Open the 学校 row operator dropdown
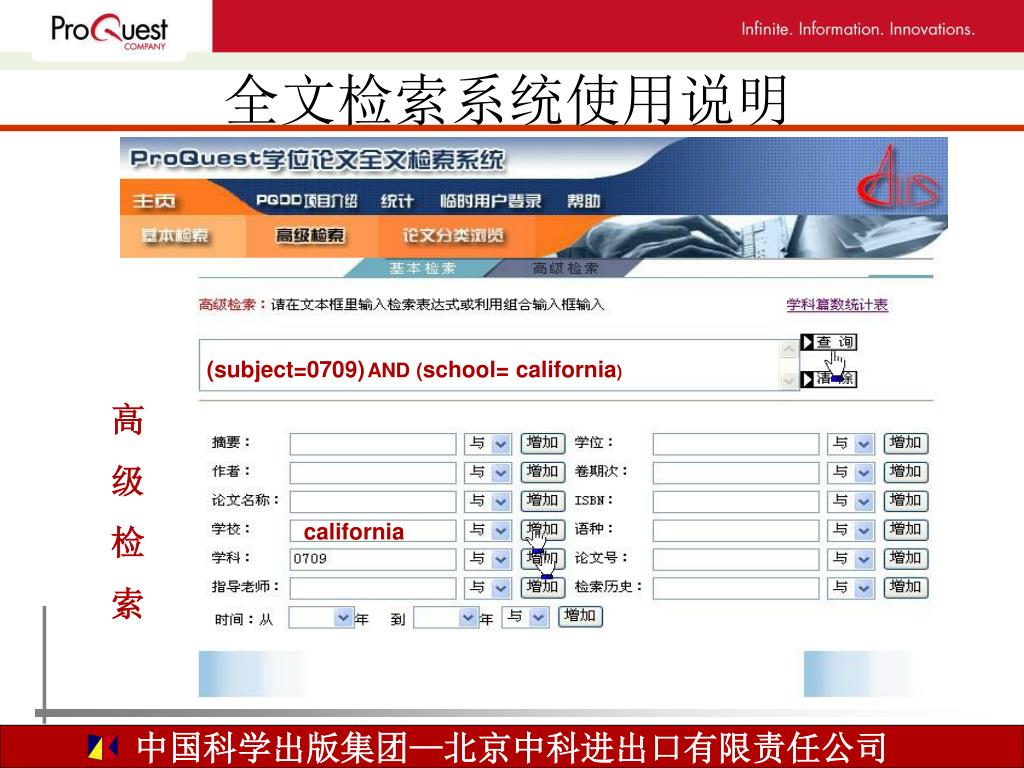The width and height of the screenshot is (1024, 768). pos(488,530)
